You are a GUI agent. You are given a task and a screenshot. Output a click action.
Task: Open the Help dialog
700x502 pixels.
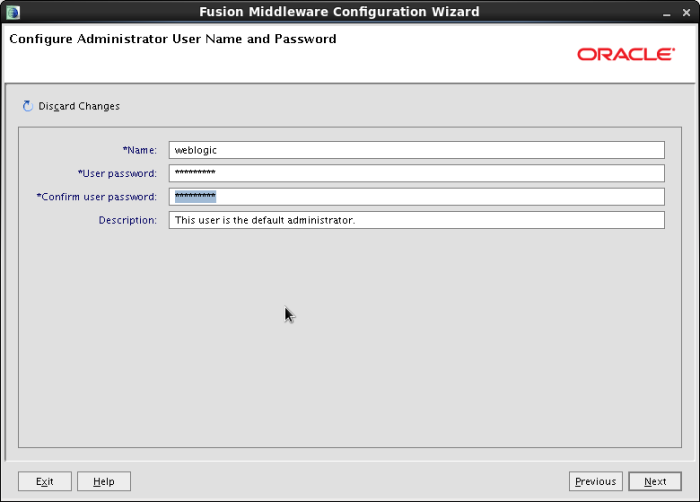104,481
